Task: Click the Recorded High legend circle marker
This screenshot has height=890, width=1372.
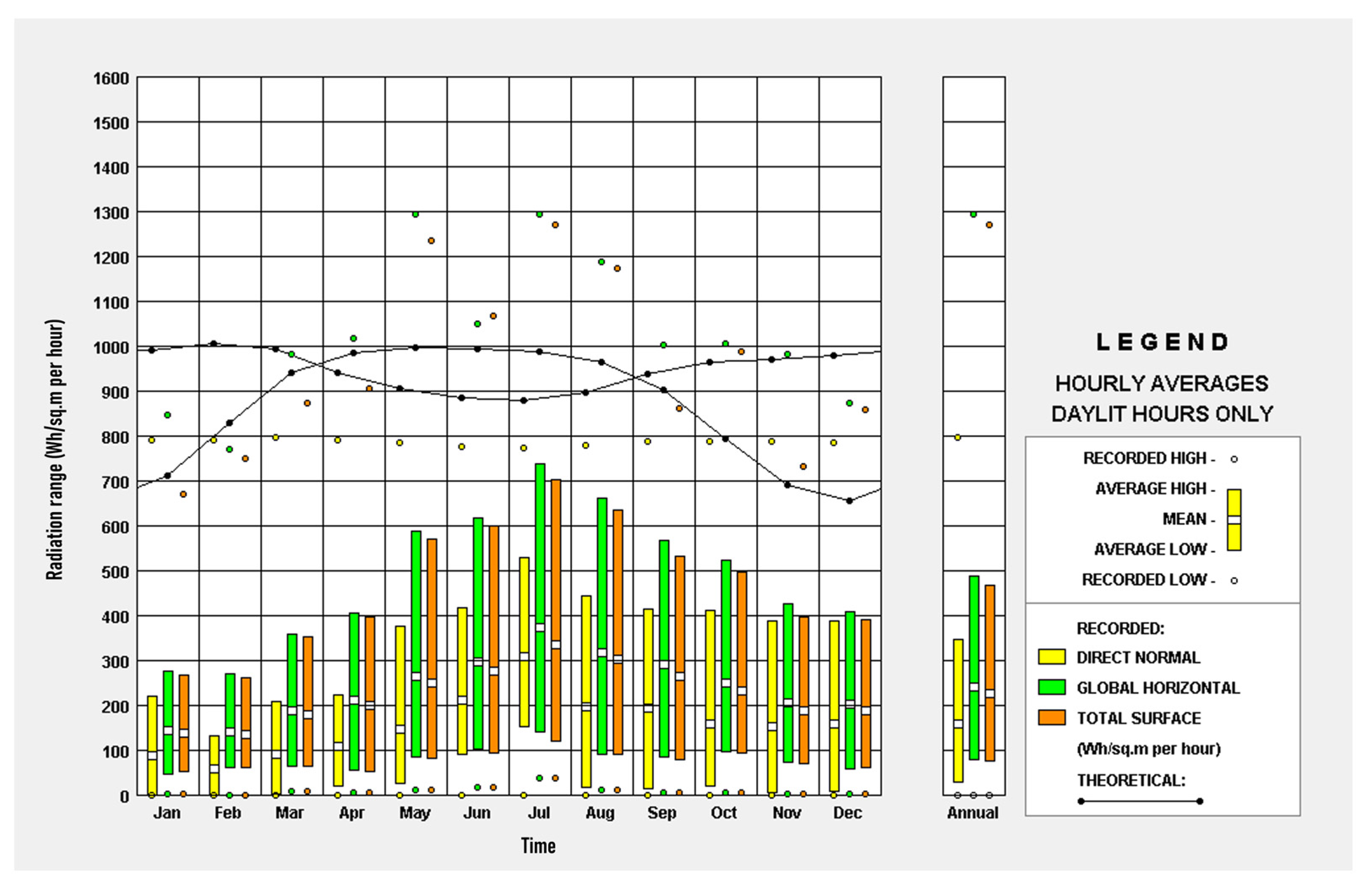Action: 1233,460
